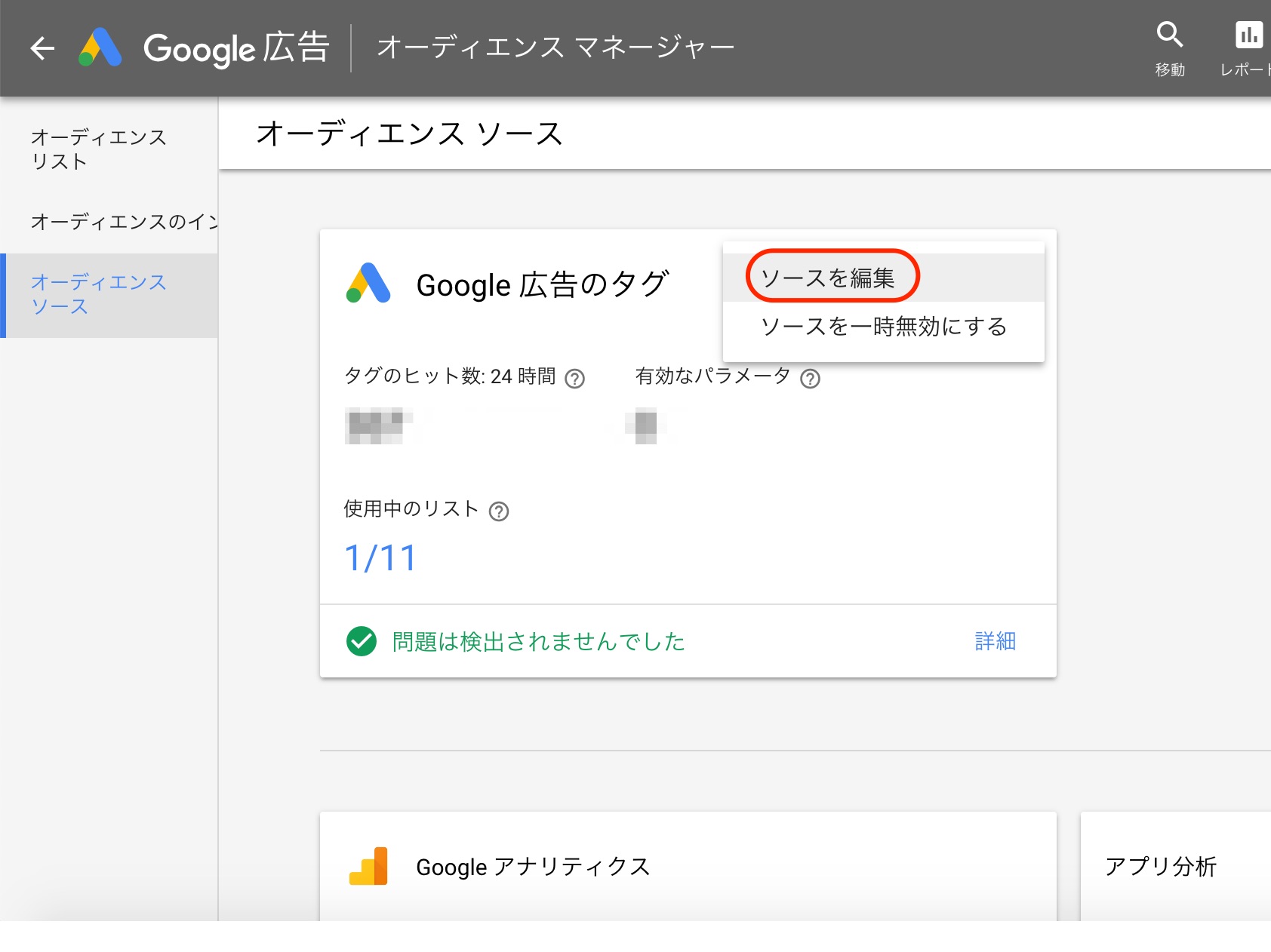Open the 詳細 details link

point(995,641)
